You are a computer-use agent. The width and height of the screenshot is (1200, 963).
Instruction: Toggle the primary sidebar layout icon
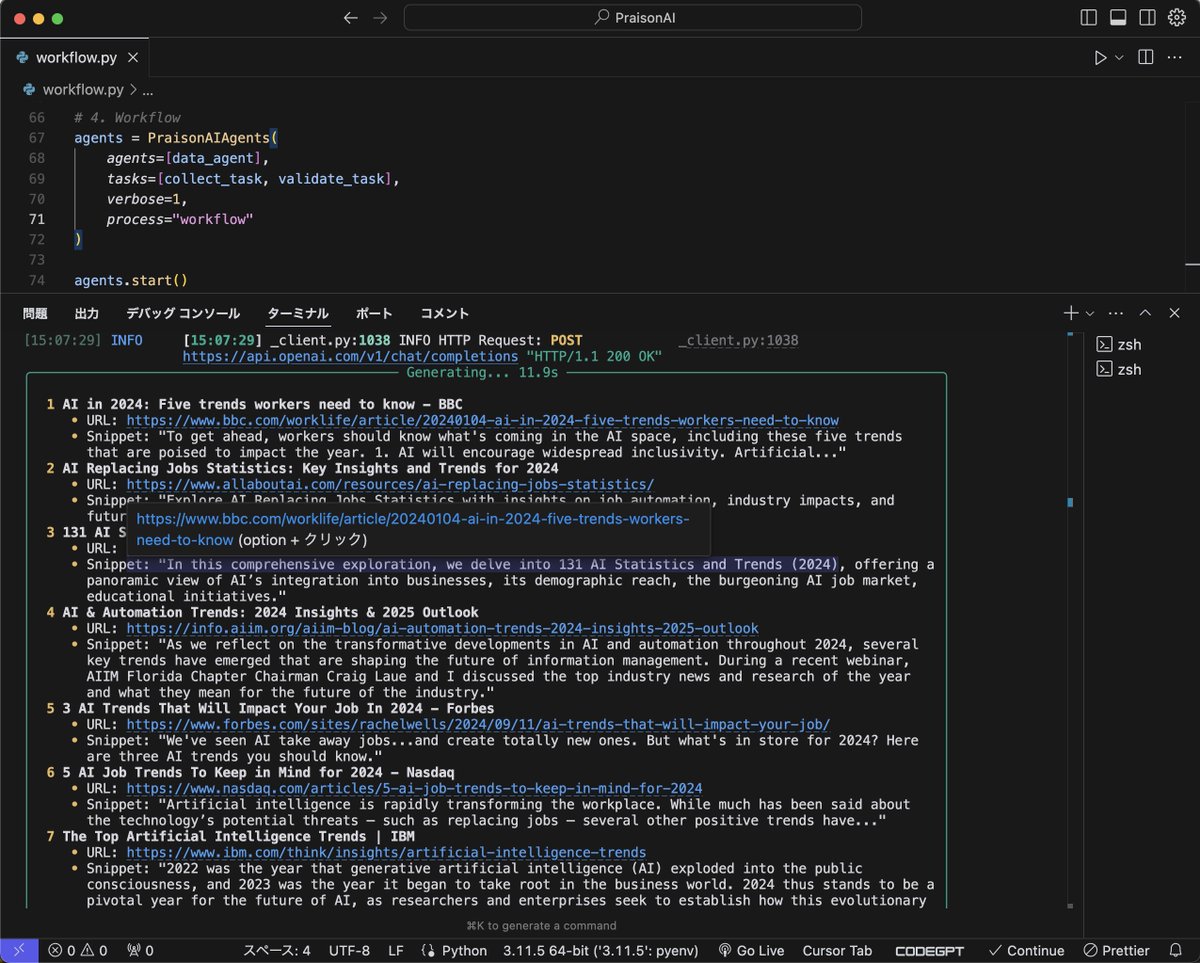tap(1089, 18)
